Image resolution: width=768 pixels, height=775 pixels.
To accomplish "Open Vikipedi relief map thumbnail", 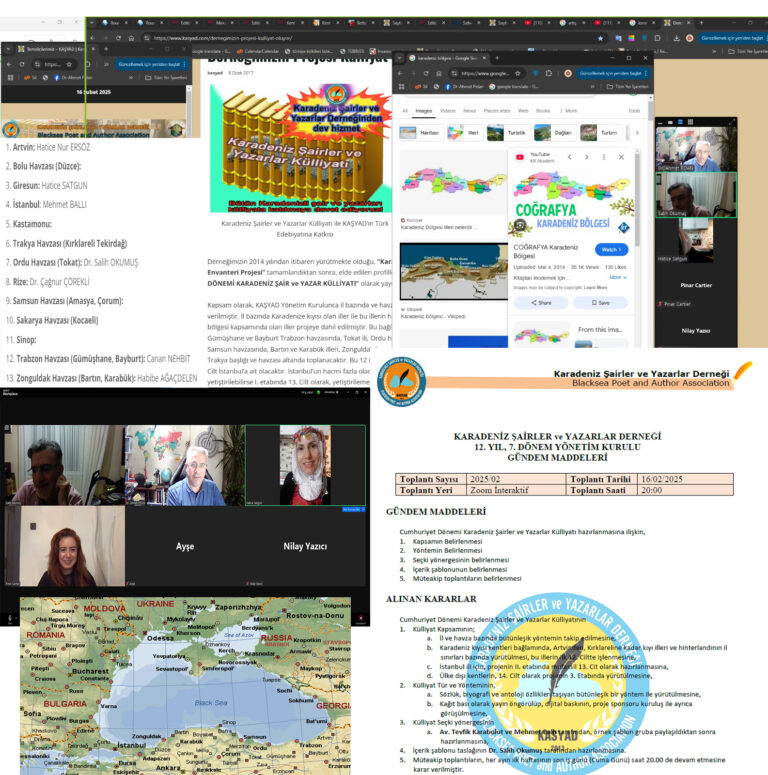I will 454,271.
